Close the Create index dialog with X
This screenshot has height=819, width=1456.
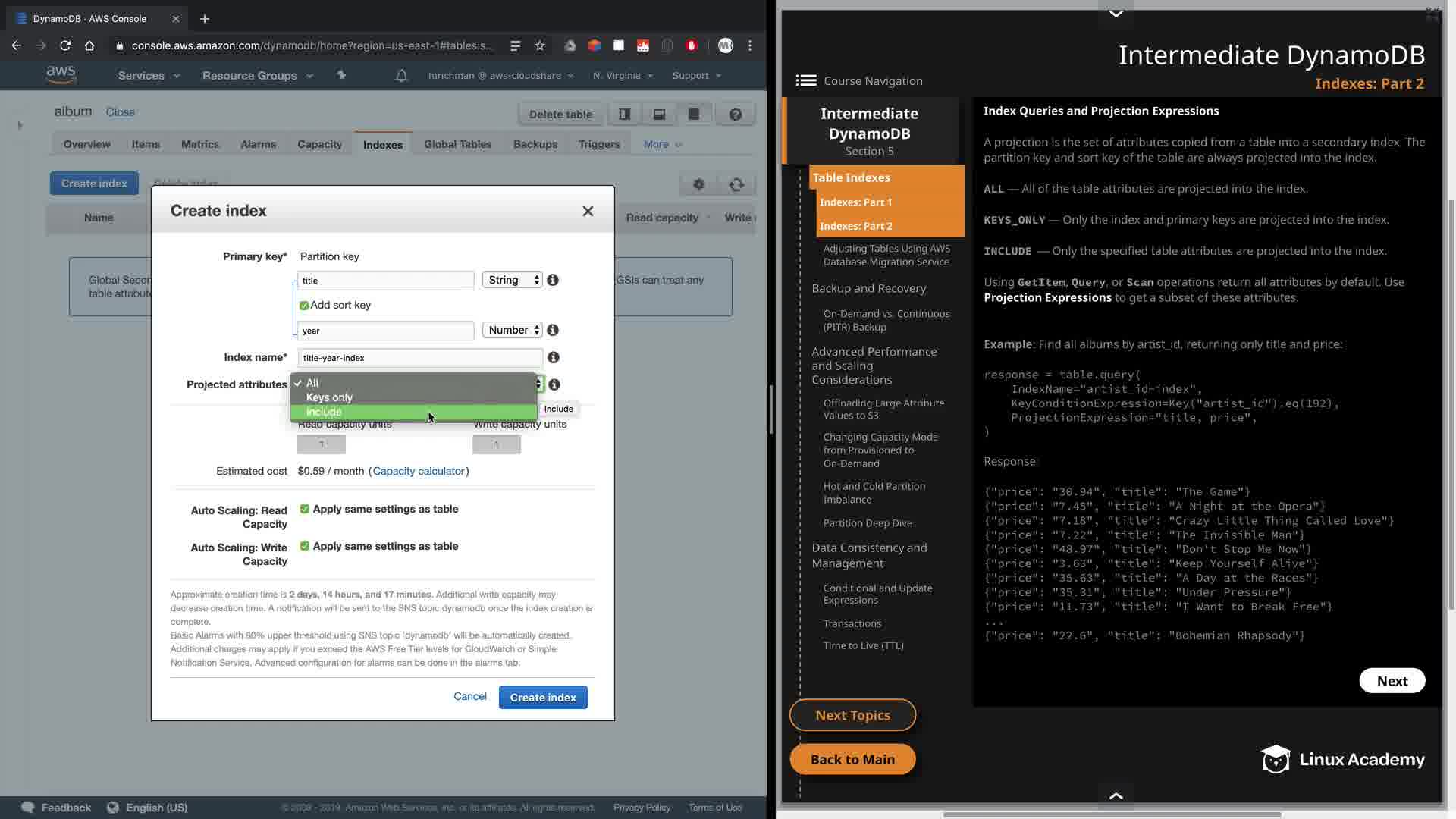pos(588,212)
